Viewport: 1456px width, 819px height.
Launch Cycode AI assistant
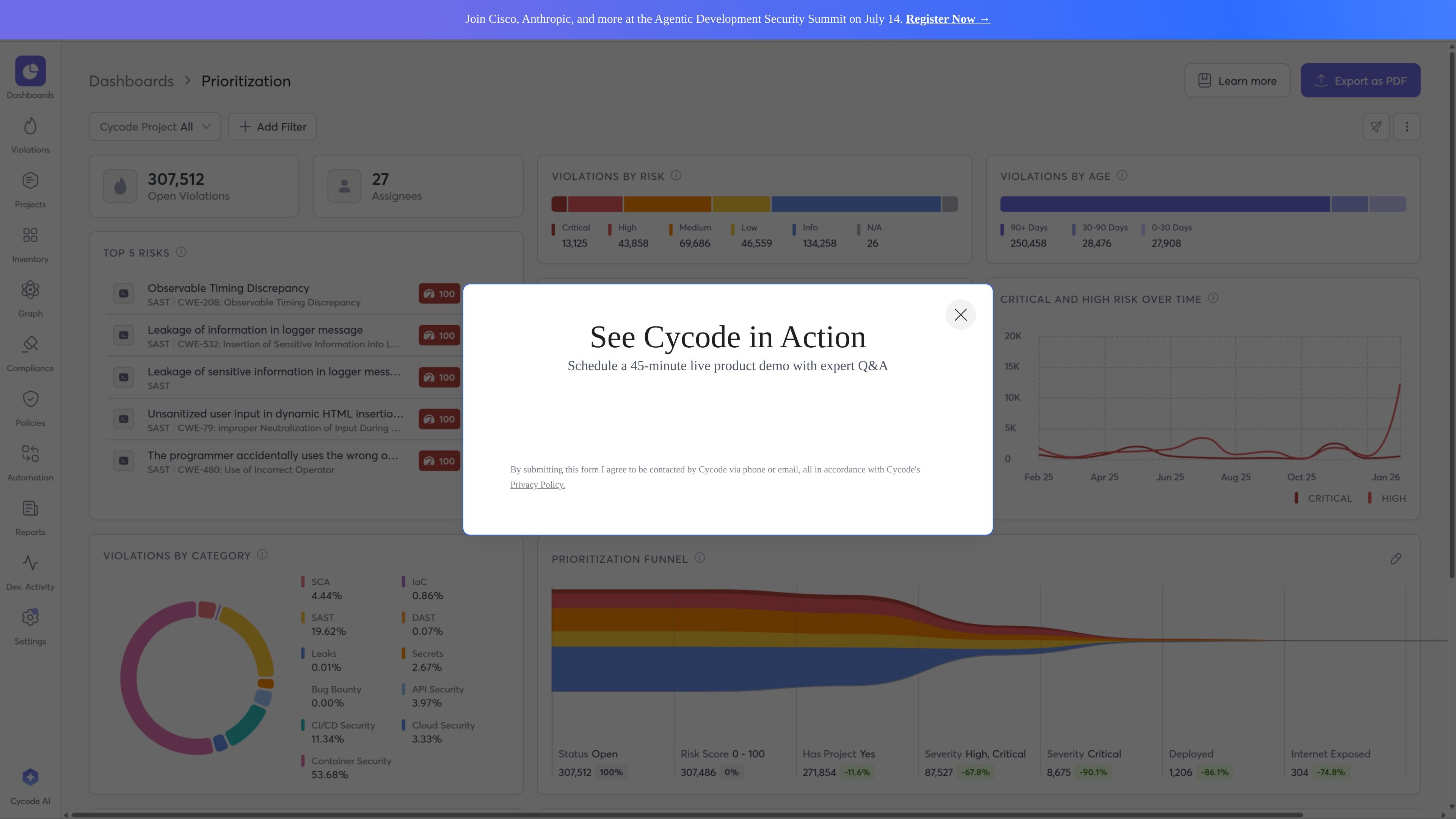(x=30, y=786)
